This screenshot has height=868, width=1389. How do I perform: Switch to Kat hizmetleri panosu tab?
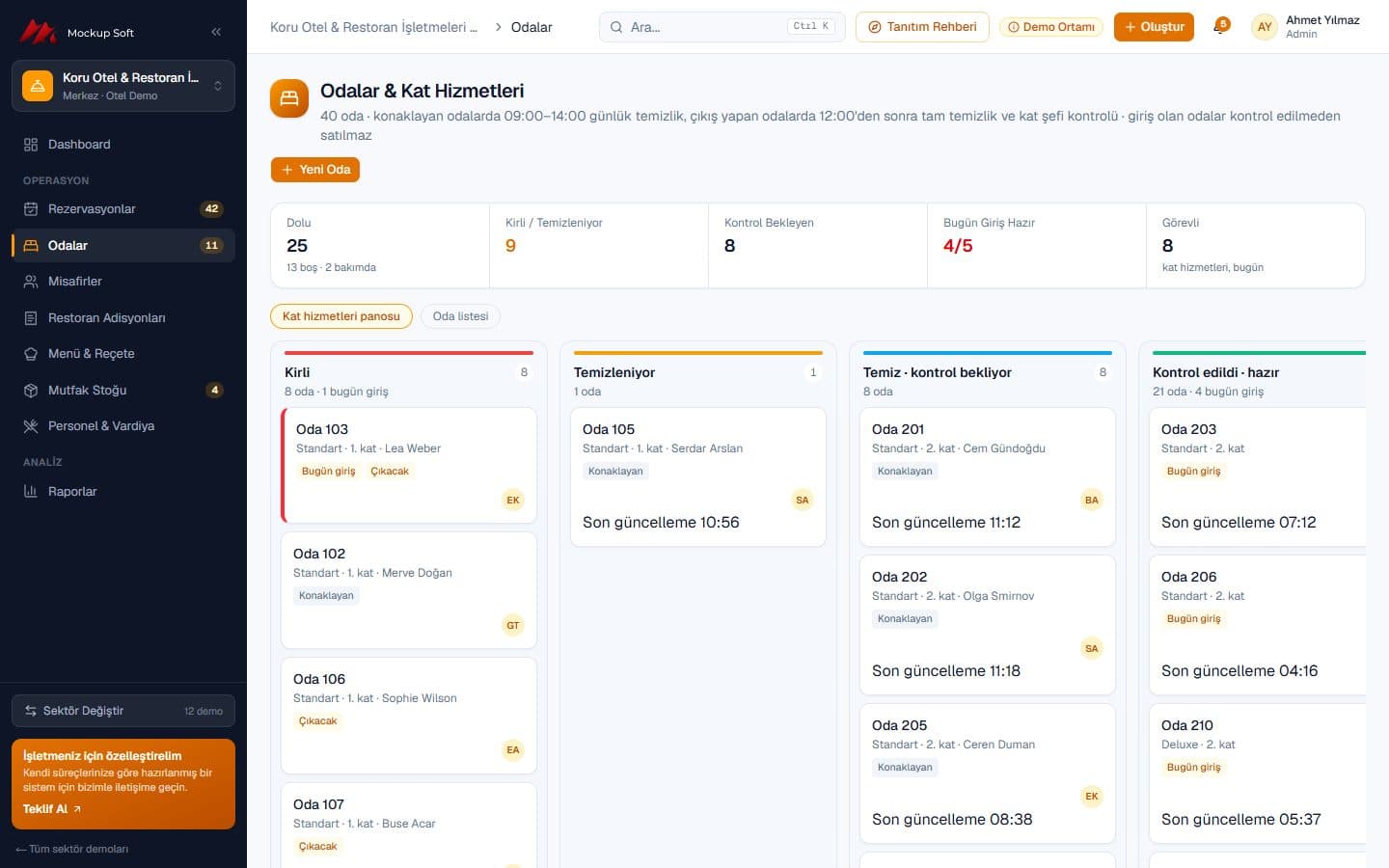(341, 316)
